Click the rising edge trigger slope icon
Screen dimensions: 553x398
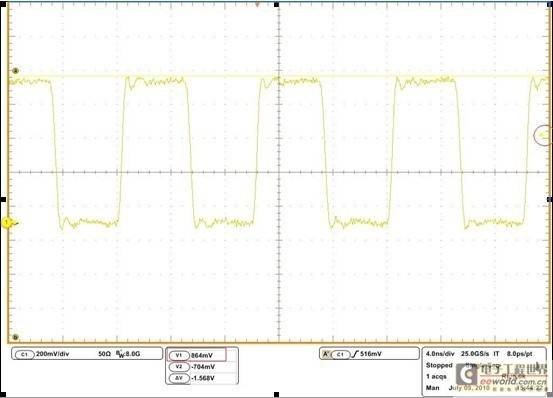(x=355, y=354)
